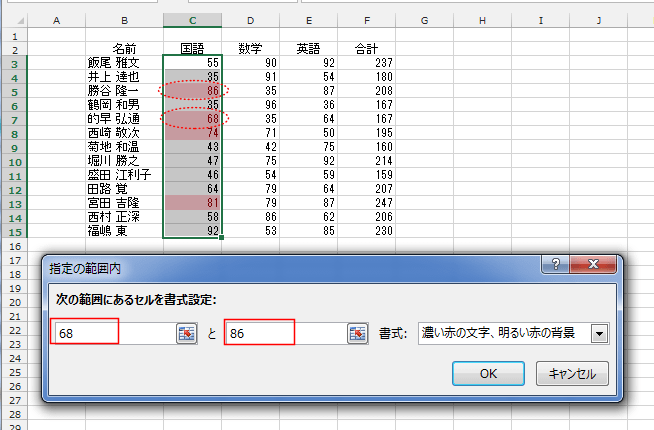Select column D header

click(250, 20)
